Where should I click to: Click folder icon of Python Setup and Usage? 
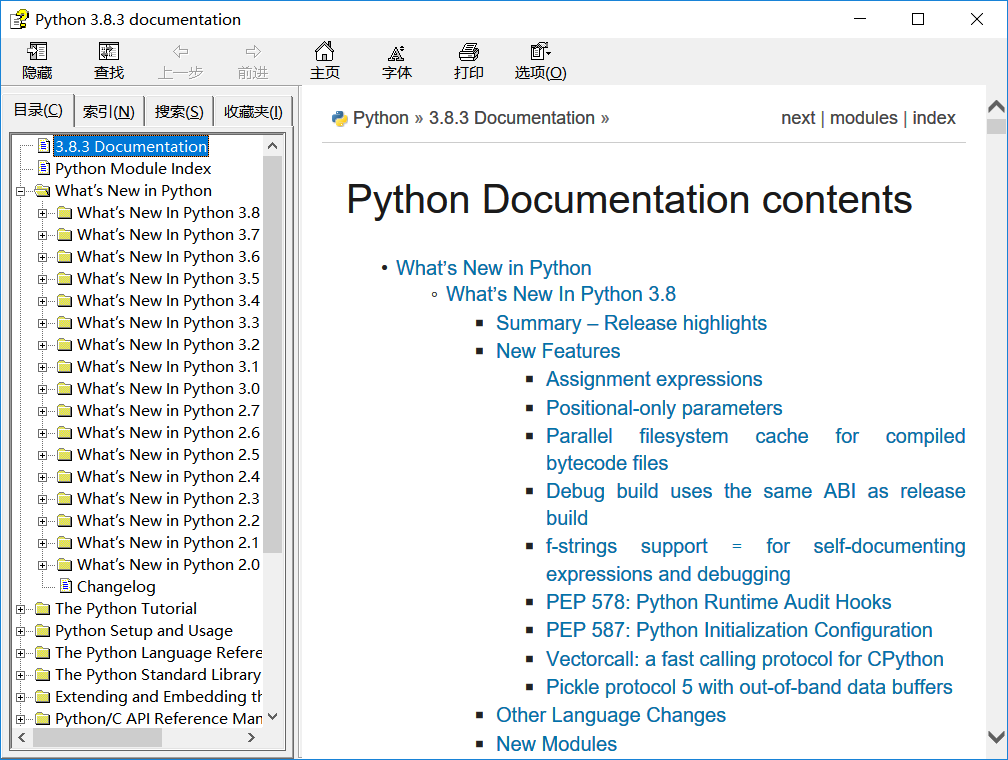(x=42, y=630)
